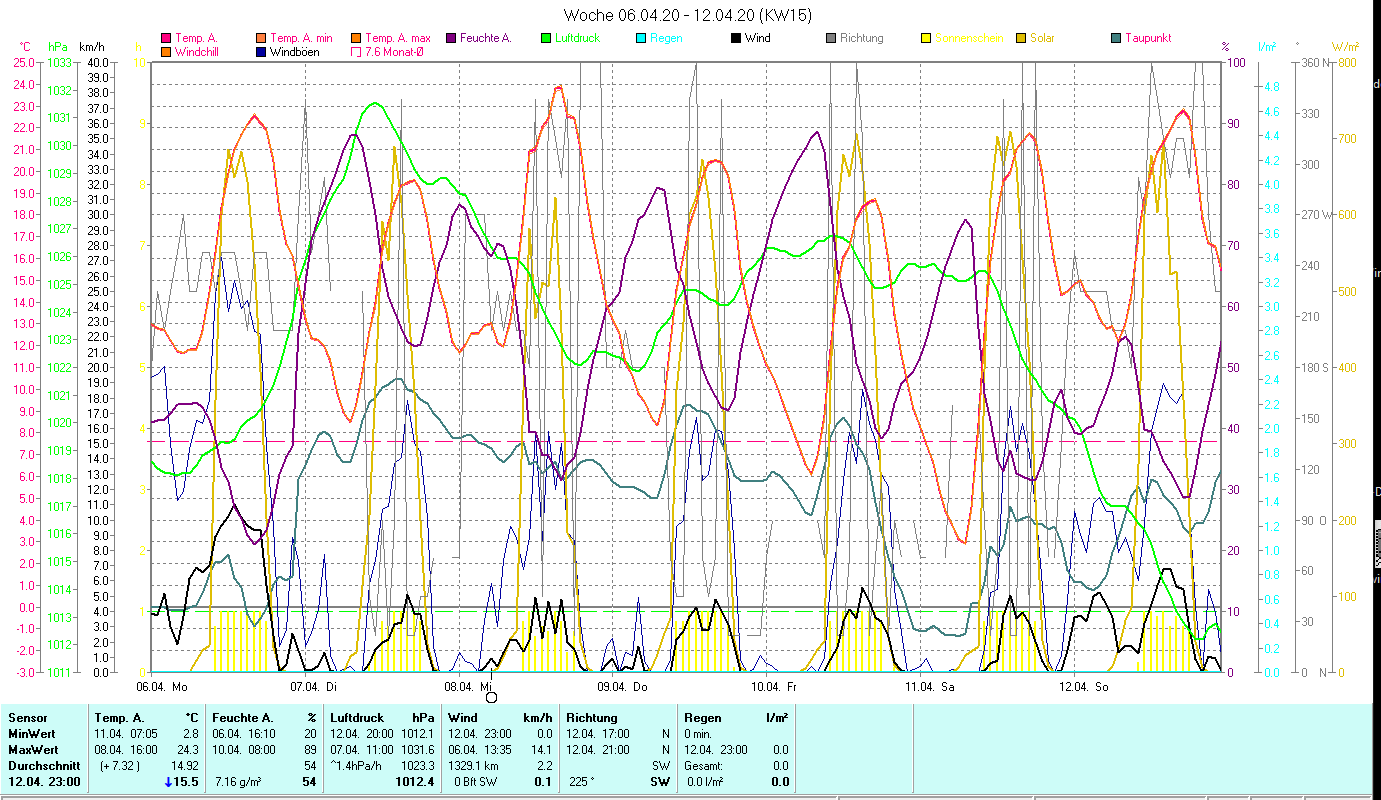Click the yellow Sonnenschein legend swatch
Image resolution: width=1381 pixels, height=800 pixels.
[926, 39]
